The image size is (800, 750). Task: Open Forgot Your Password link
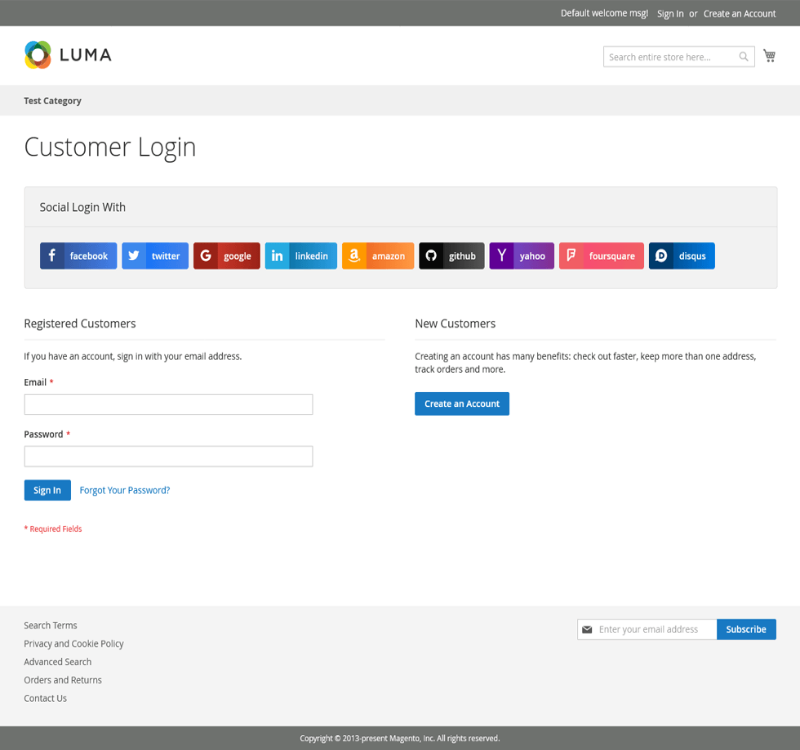(x=124, y=490)
